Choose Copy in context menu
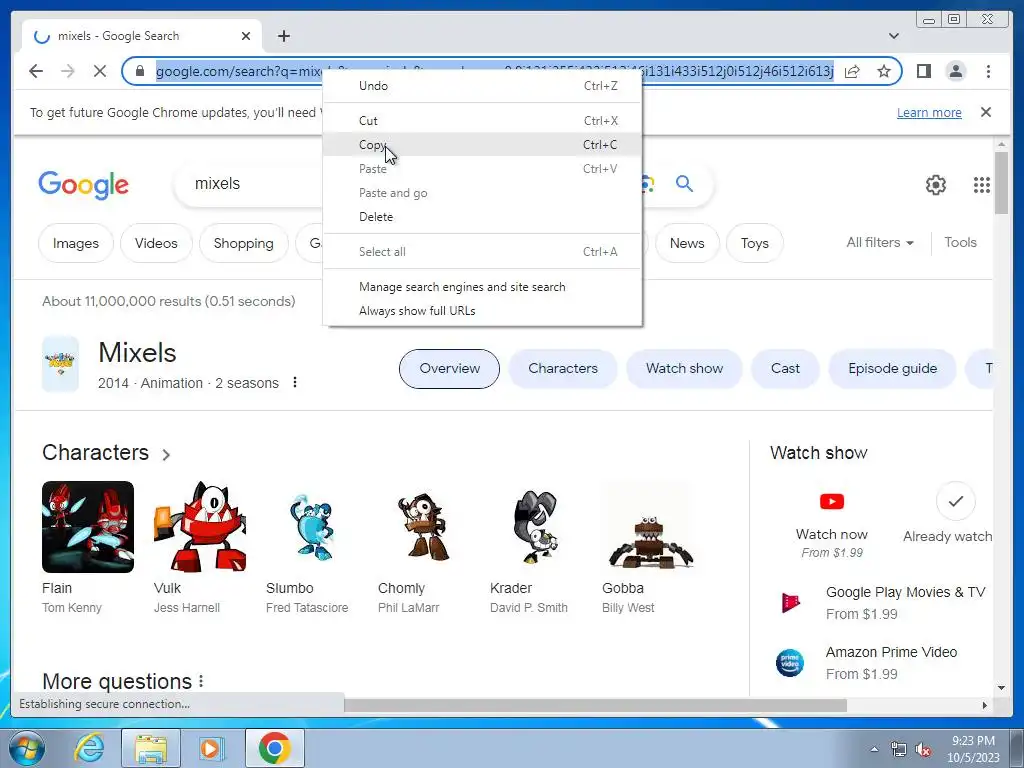Image resolution: width=1024 pixels, height=768 pixels. (483, 144)
